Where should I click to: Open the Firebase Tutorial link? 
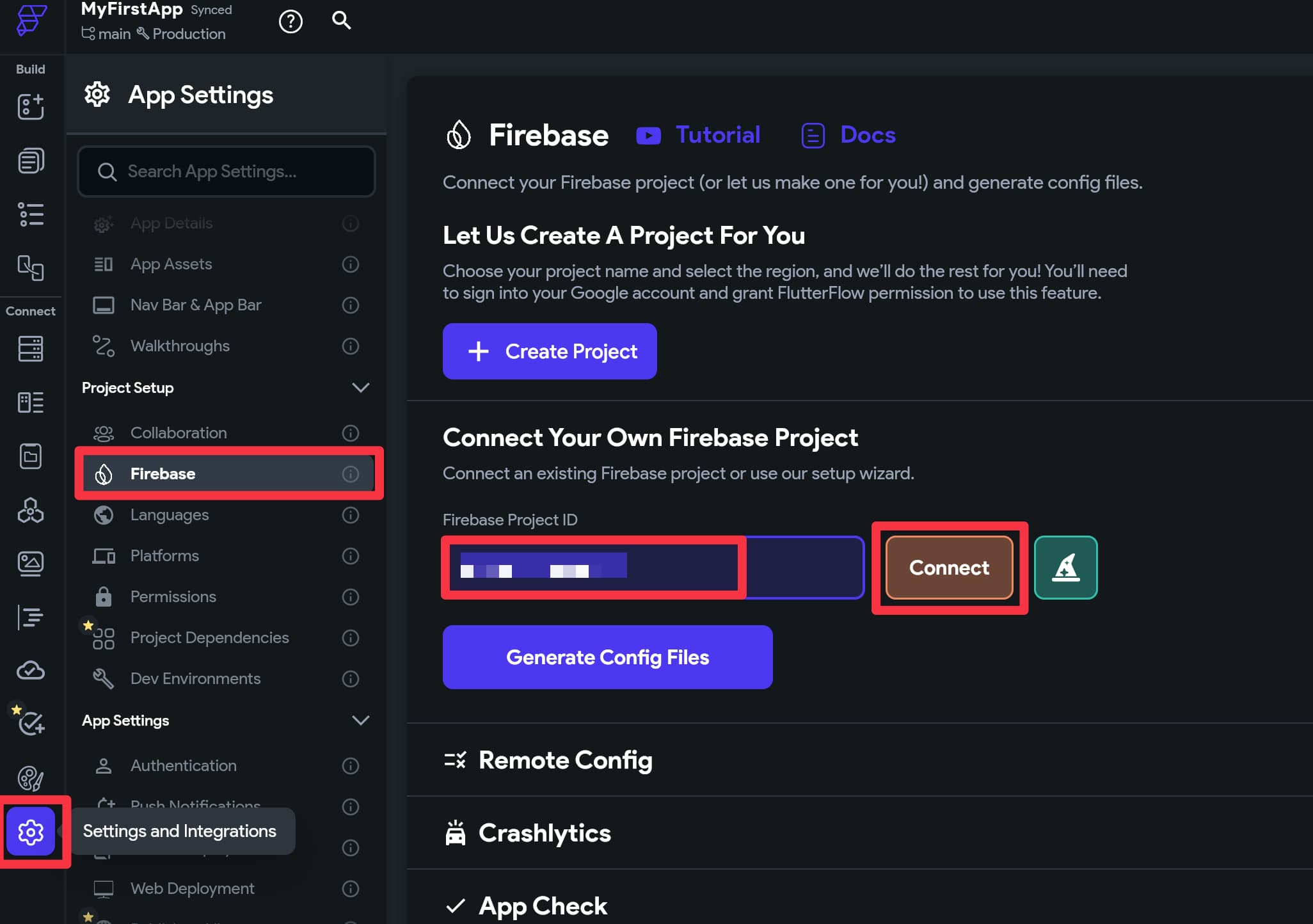point(698,135)
